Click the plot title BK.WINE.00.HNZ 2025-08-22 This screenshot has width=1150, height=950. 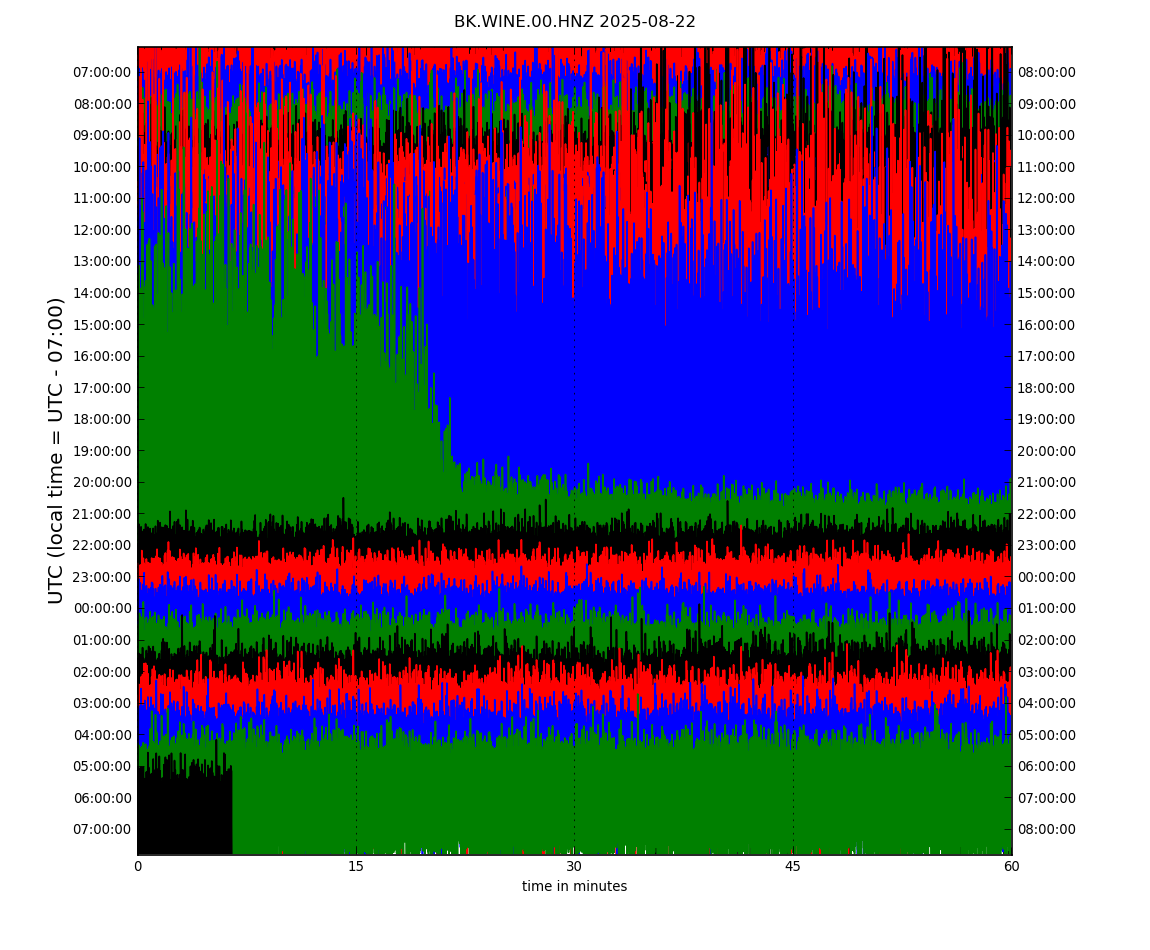[x=574, y=22]
